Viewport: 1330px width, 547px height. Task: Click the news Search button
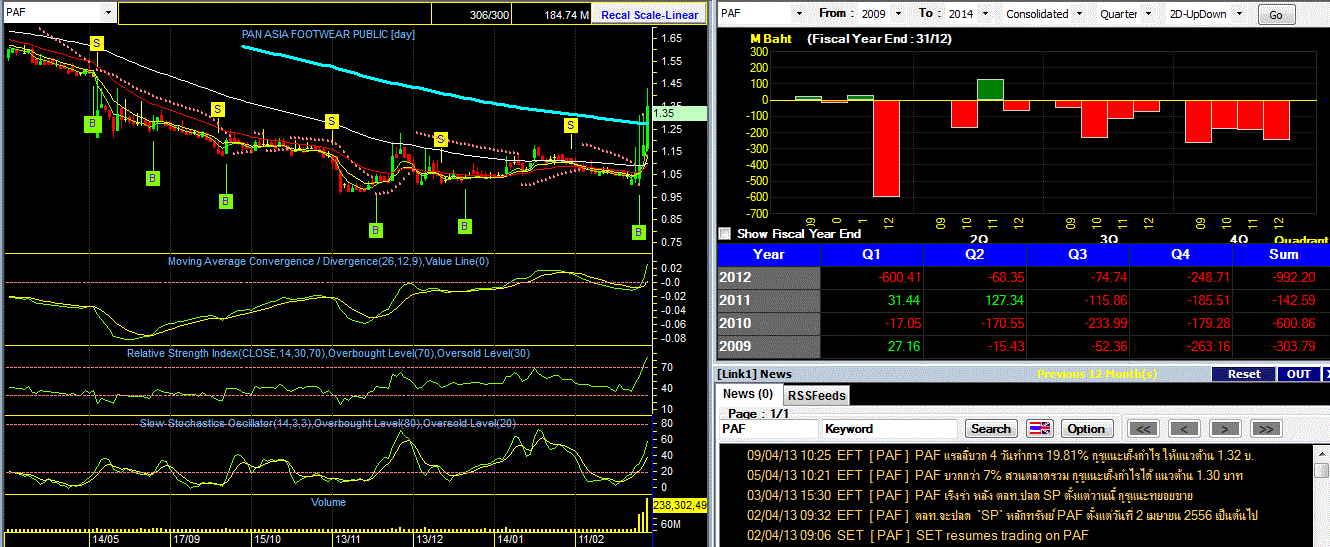tap(990, 428)
